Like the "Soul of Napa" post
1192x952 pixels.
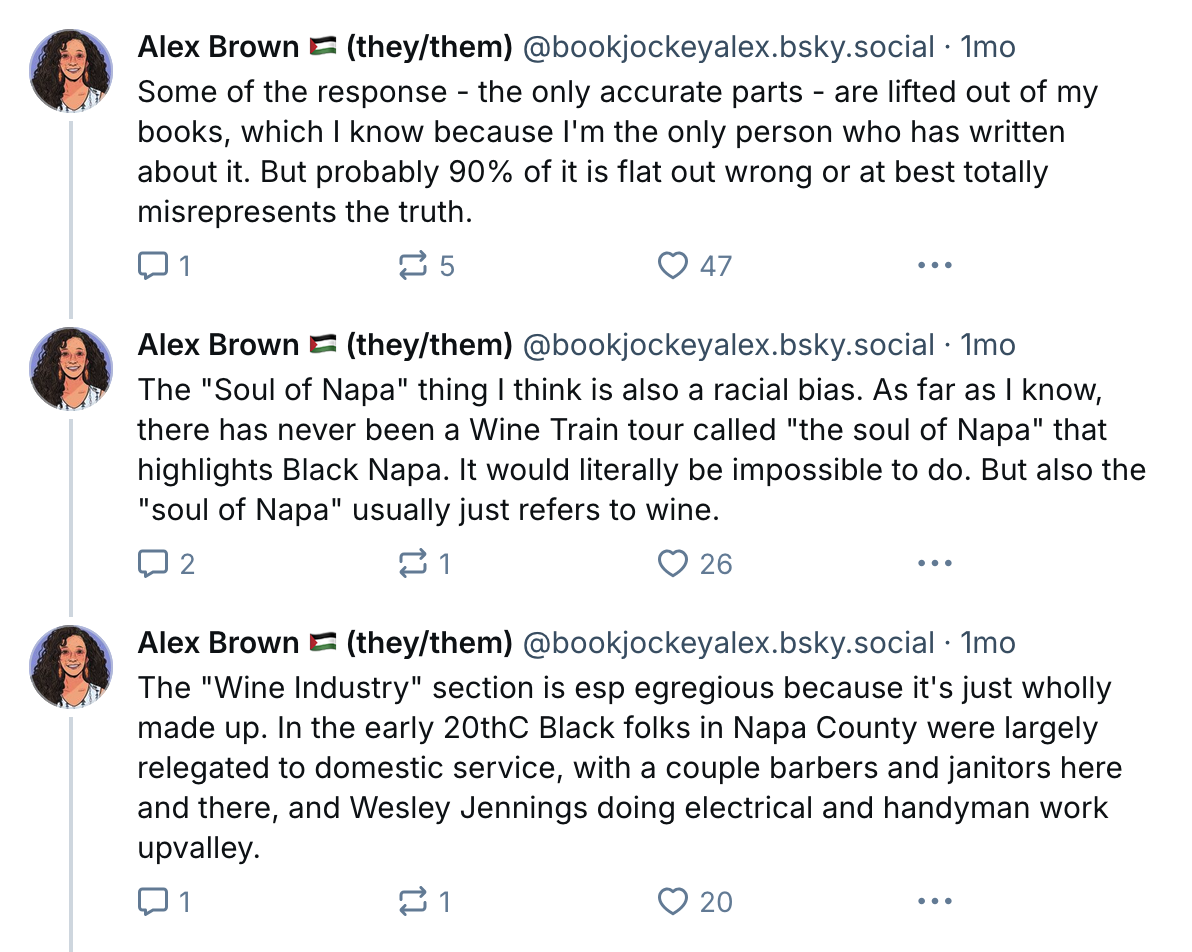tap(673, 564)
